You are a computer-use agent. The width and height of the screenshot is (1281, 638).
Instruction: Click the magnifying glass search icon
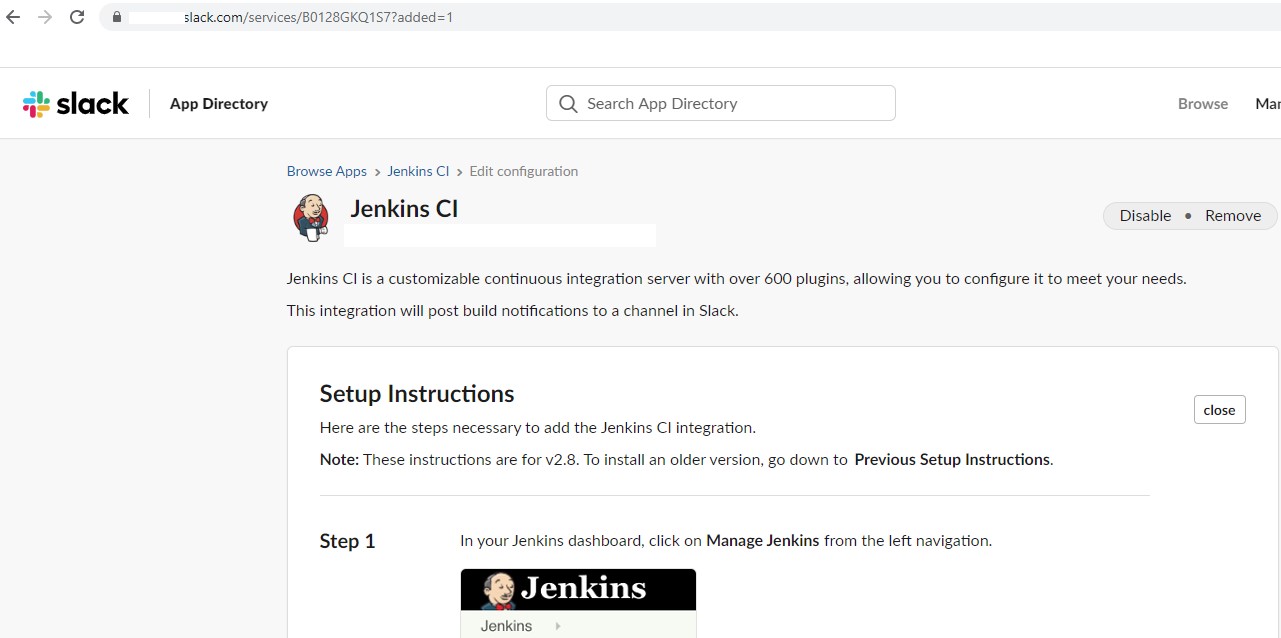(567, 103)
